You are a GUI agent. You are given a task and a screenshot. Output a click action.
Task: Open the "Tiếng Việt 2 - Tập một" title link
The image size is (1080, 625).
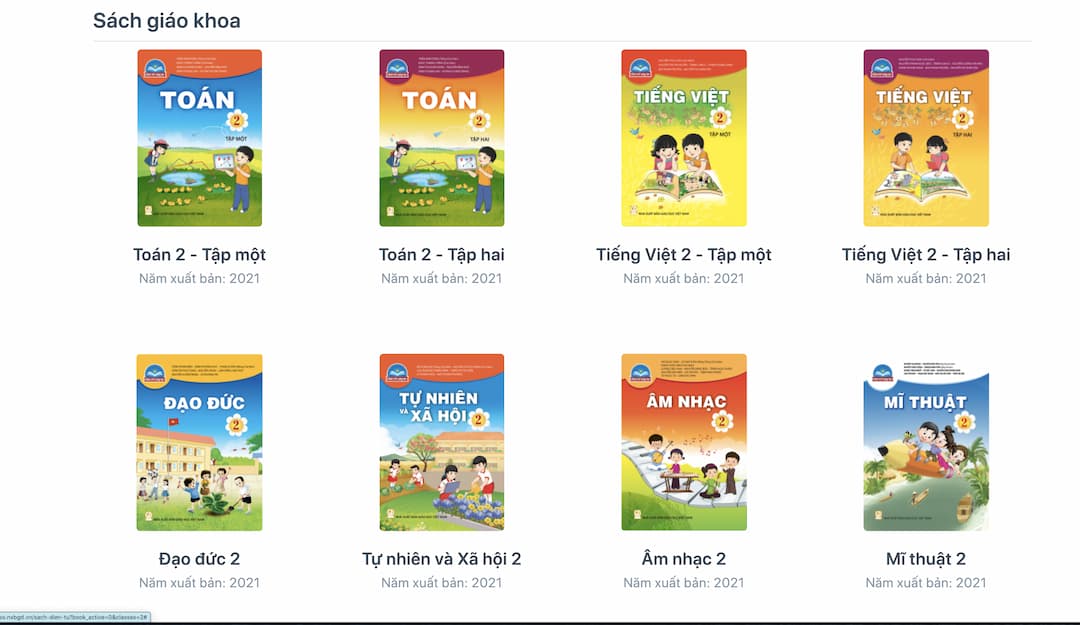pos(684,255)
